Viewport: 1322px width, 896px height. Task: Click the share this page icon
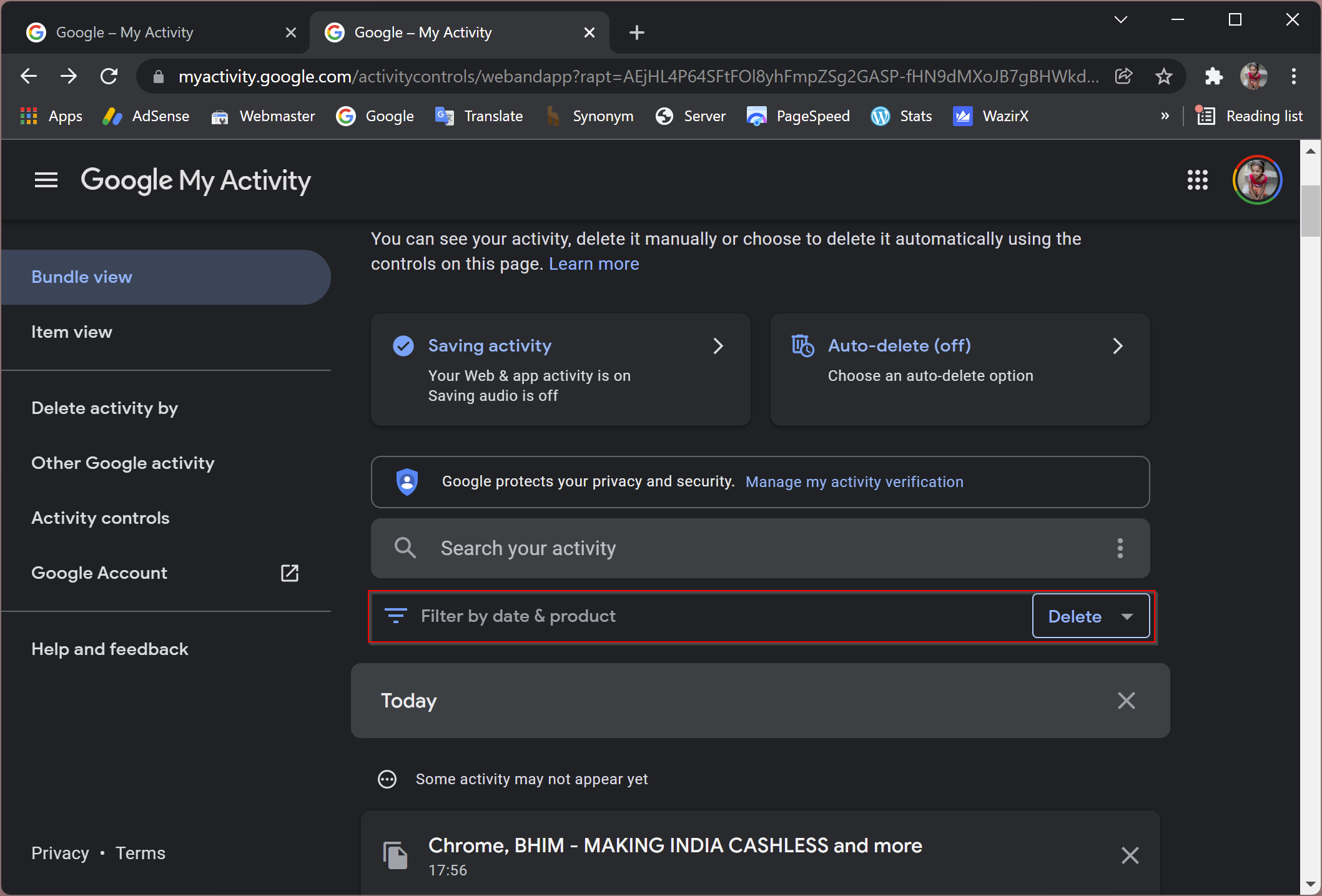(x=1123, y=76)
